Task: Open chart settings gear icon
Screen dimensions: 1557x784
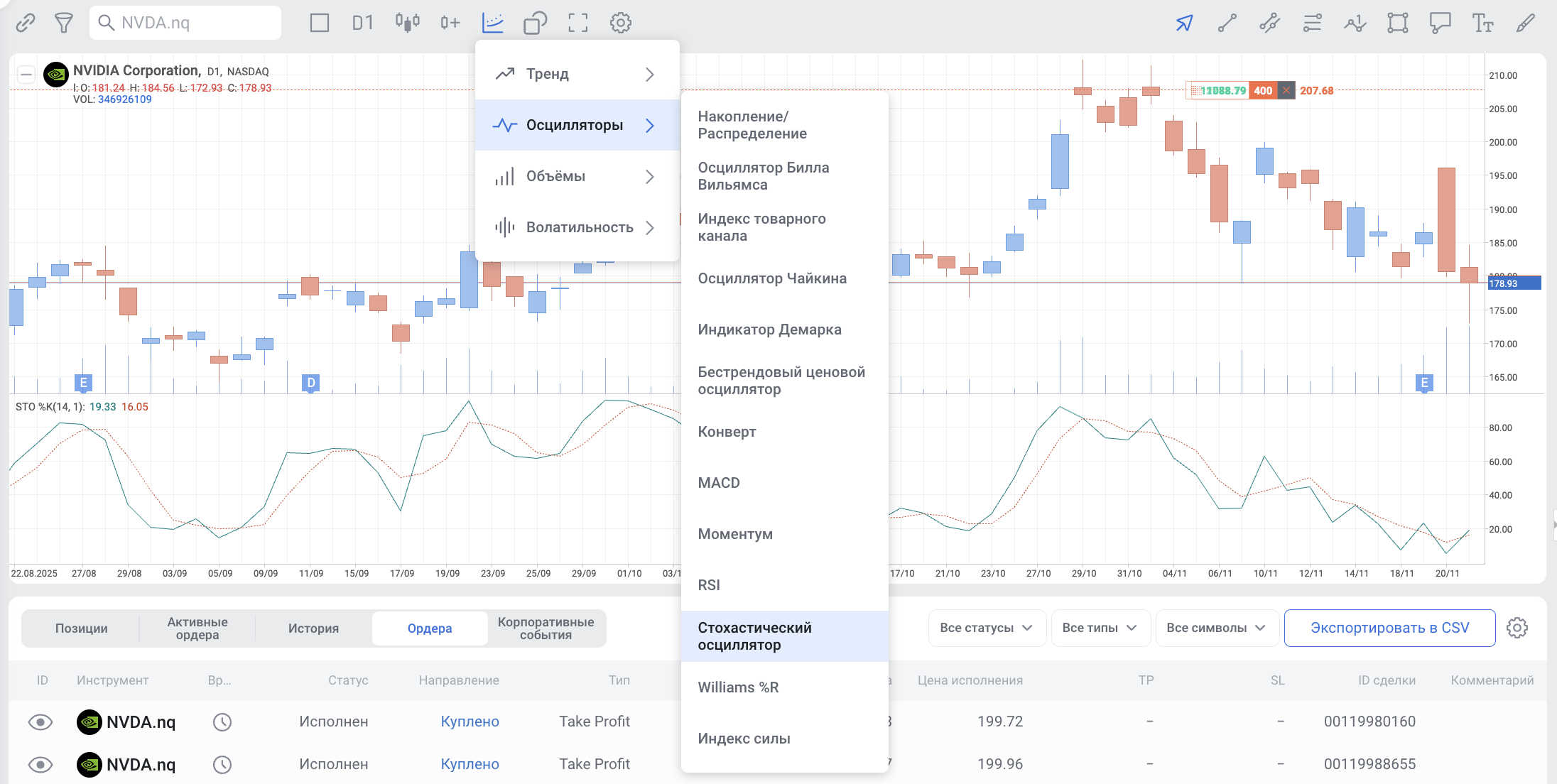Action: coord(620,23)
